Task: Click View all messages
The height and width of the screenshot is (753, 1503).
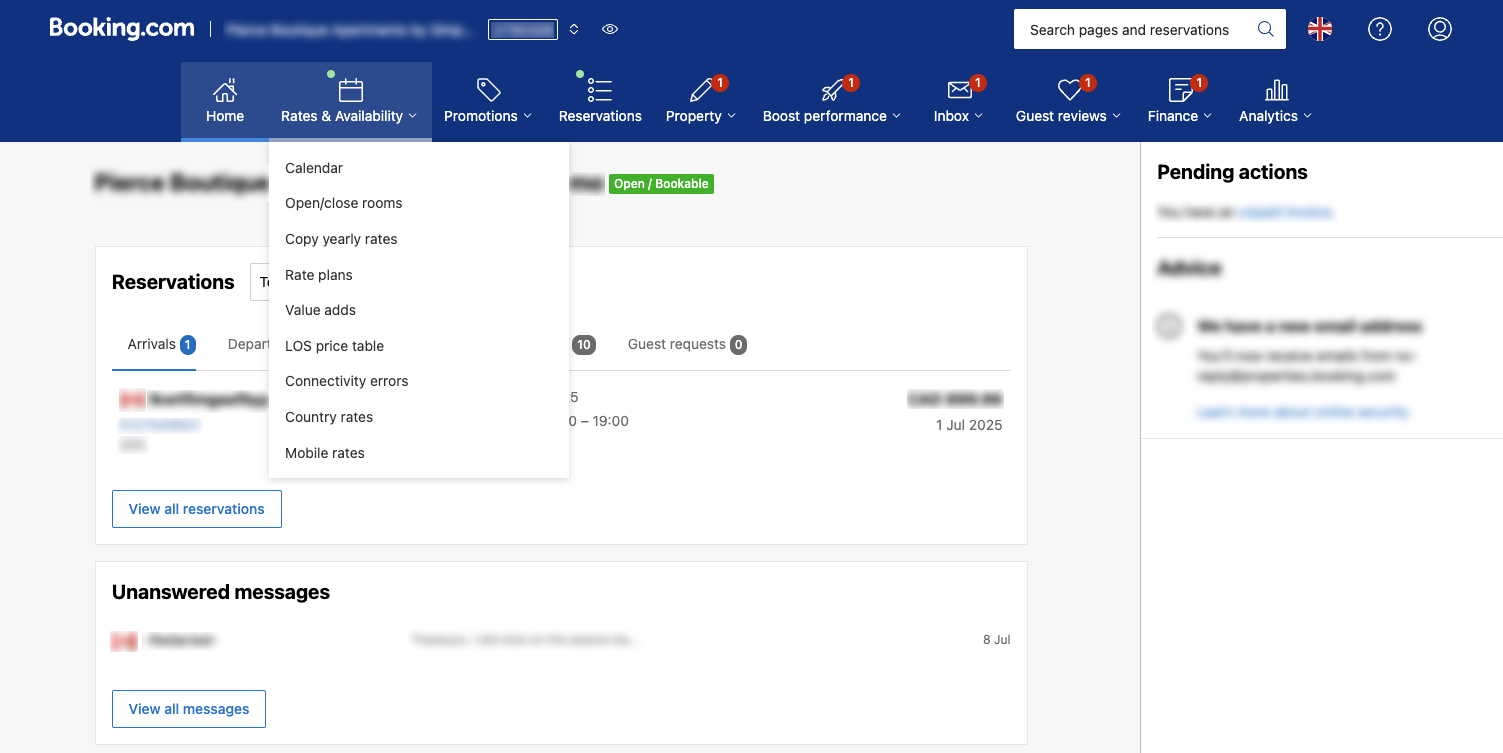Action: (x=188, y=709)
